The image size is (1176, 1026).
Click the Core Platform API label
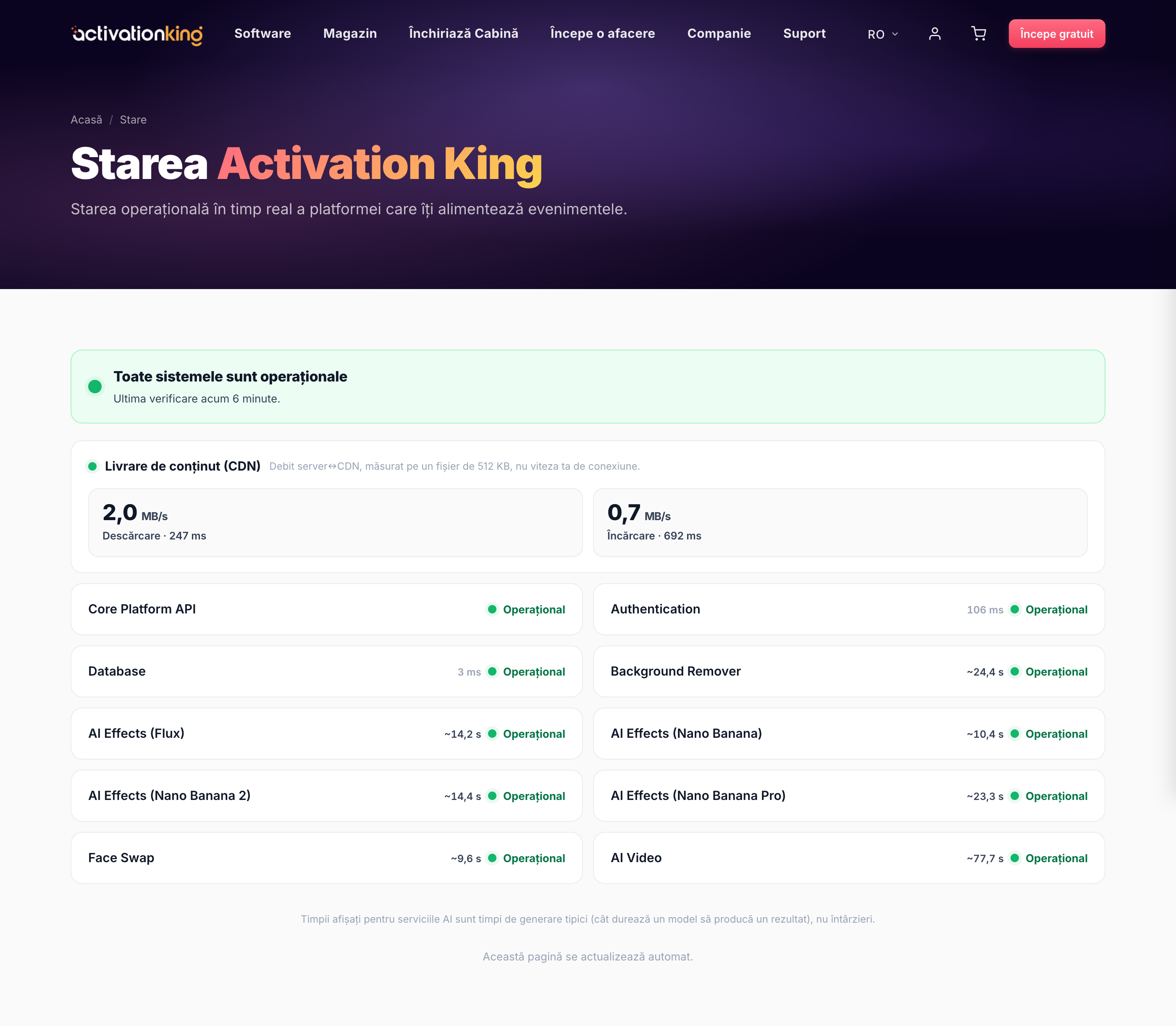click(142, 609)
